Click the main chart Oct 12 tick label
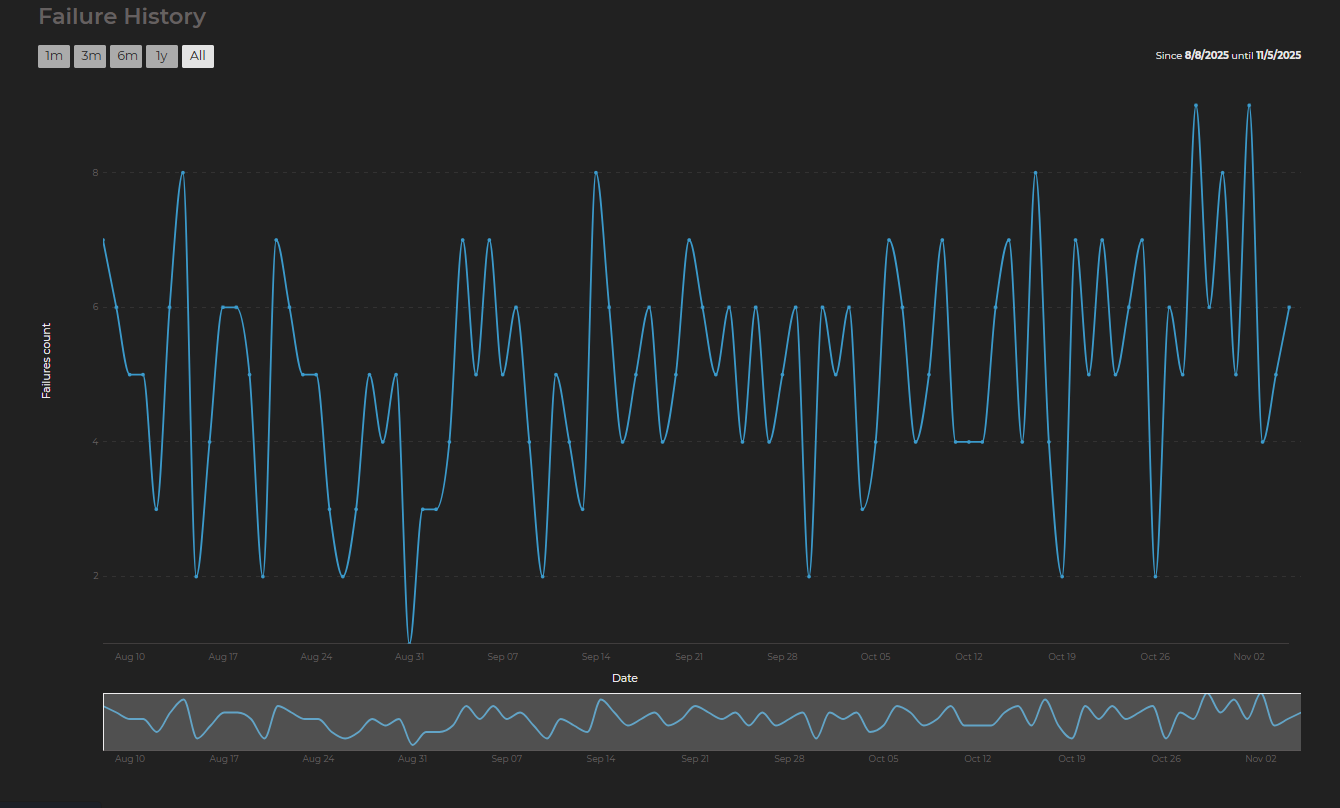This screenshot has width=1340, height=808. [x=969, y=657]
